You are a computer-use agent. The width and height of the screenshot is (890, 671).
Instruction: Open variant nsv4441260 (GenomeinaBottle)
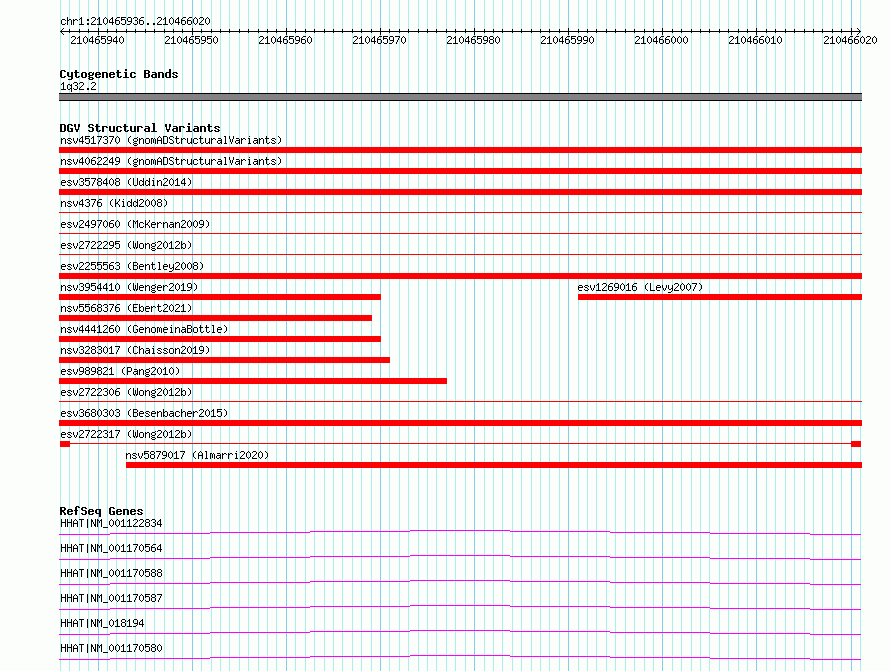[x=144, y=329]
